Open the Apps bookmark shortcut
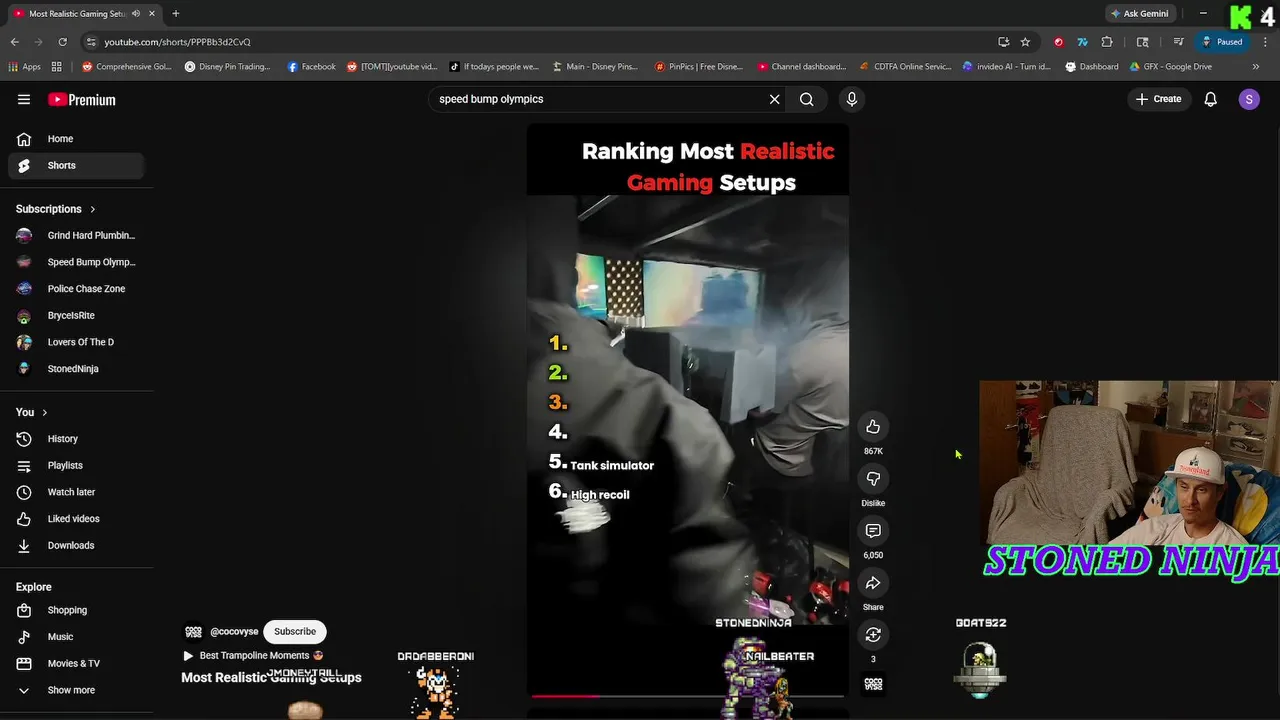Screen dimensions: 1280x720 24,67
